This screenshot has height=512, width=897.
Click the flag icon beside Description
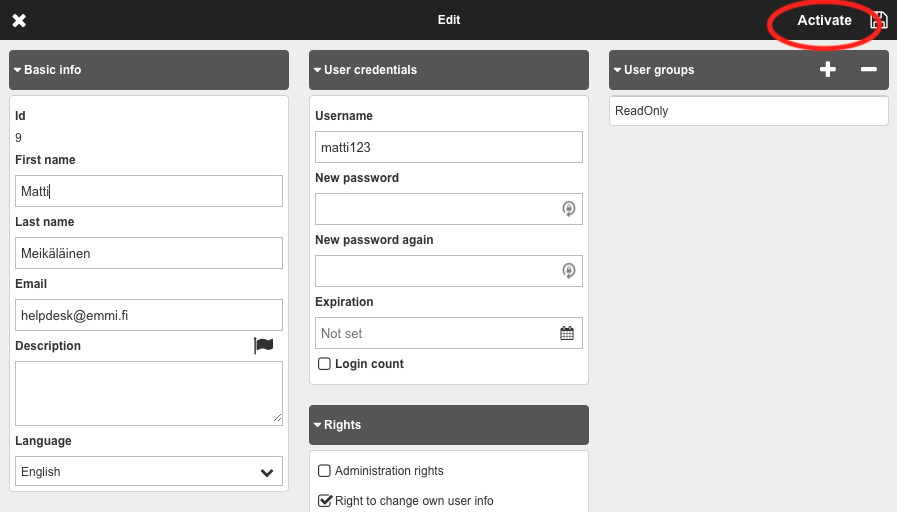[x=263, y=345]
